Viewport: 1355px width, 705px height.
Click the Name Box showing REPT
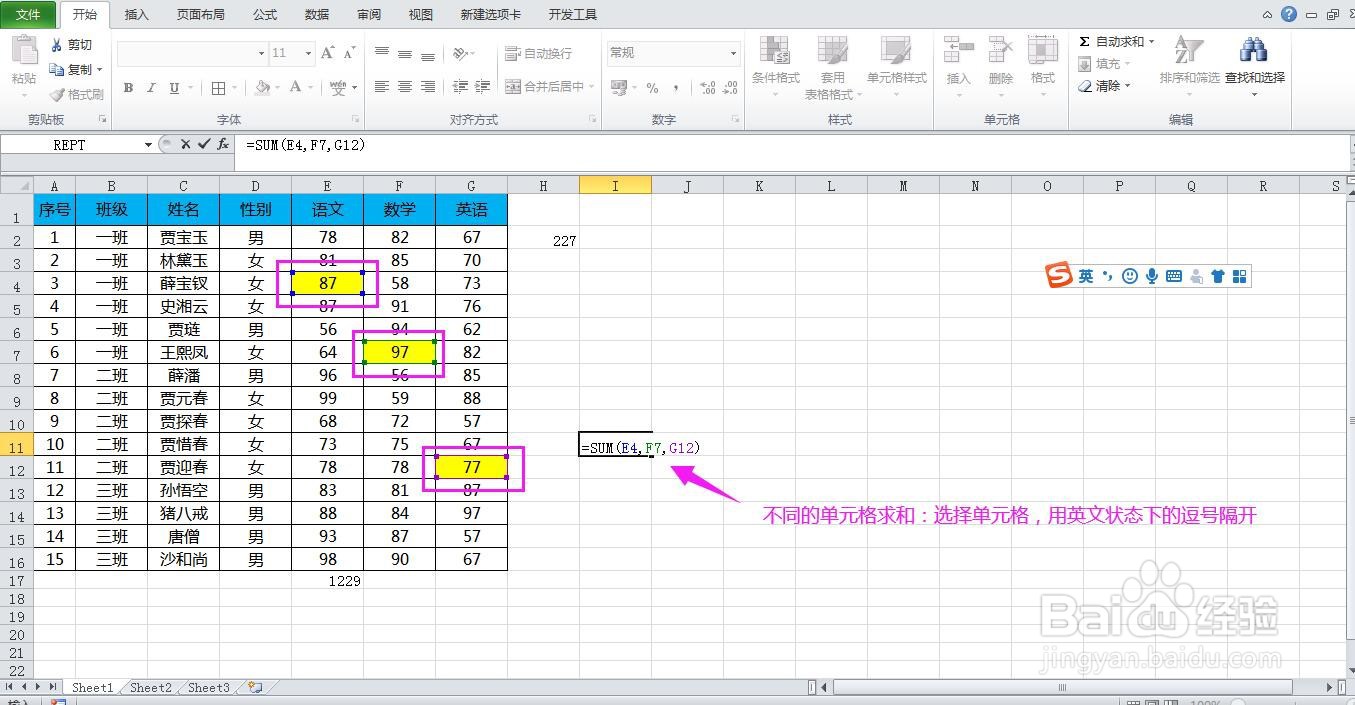pyautogui.click(x=70, y=145)
